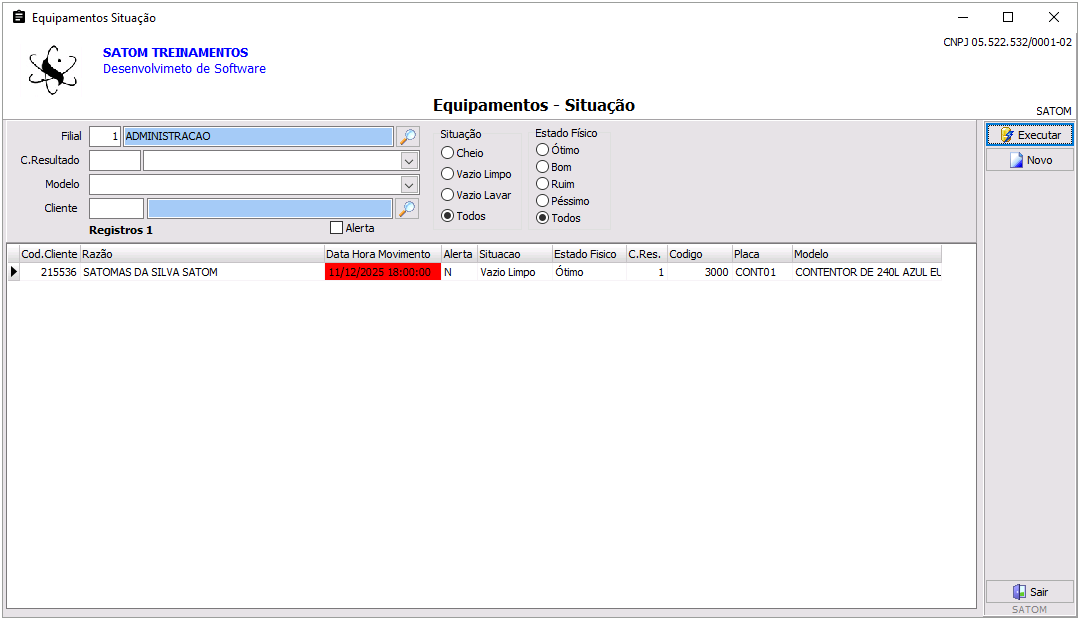Click the clipboard icon in title bar

click(x=18, y=18)
